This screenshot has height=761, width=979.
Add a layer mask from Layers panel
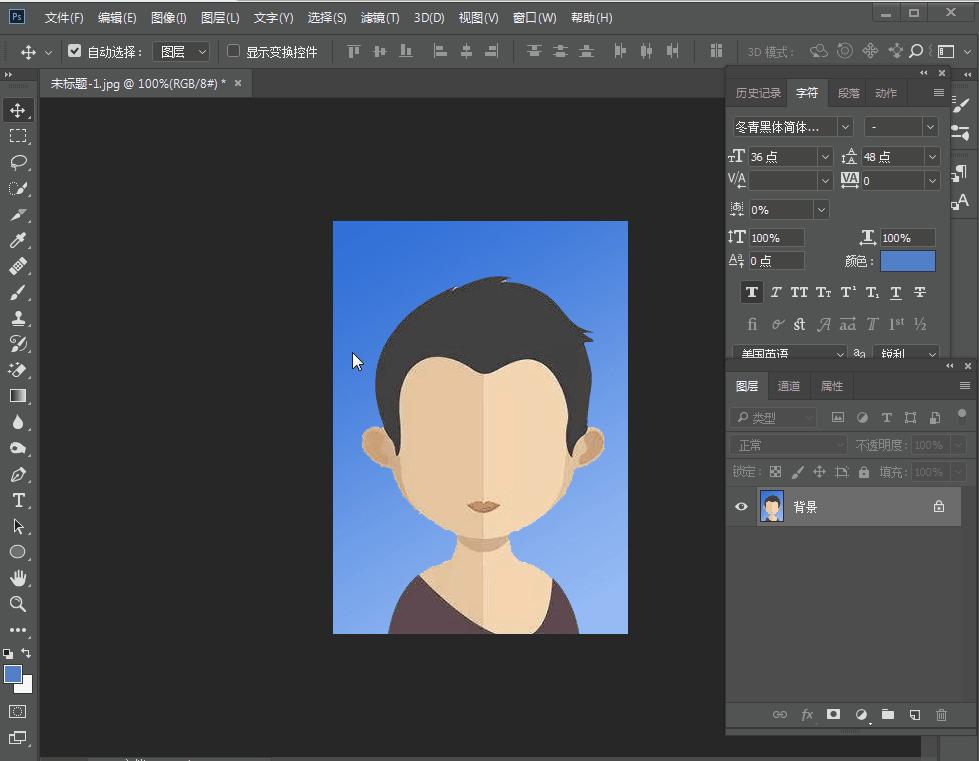pyautogui.click(x=833, y=715)
